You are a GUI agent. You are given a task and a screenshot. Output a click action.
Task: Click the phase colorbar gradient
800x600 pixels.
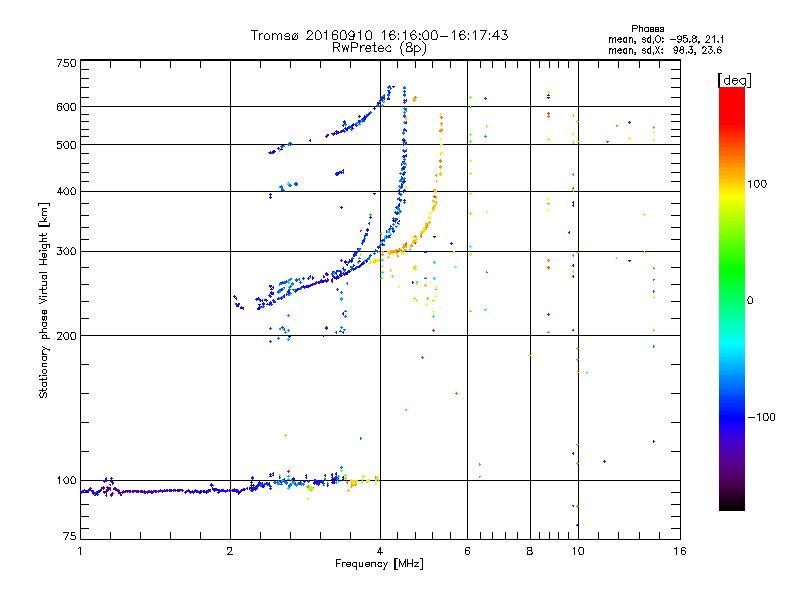pos(732,298)
